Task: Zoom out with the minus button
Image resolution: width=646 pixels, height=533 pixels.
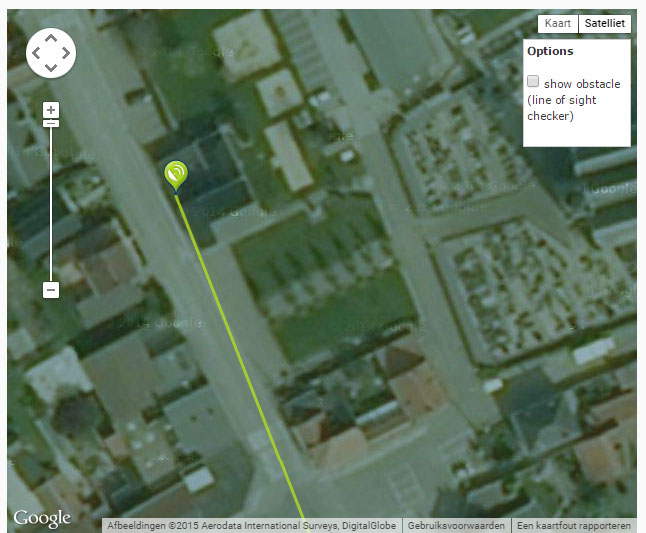Action: pyautogui.click(x=51, y=290)
